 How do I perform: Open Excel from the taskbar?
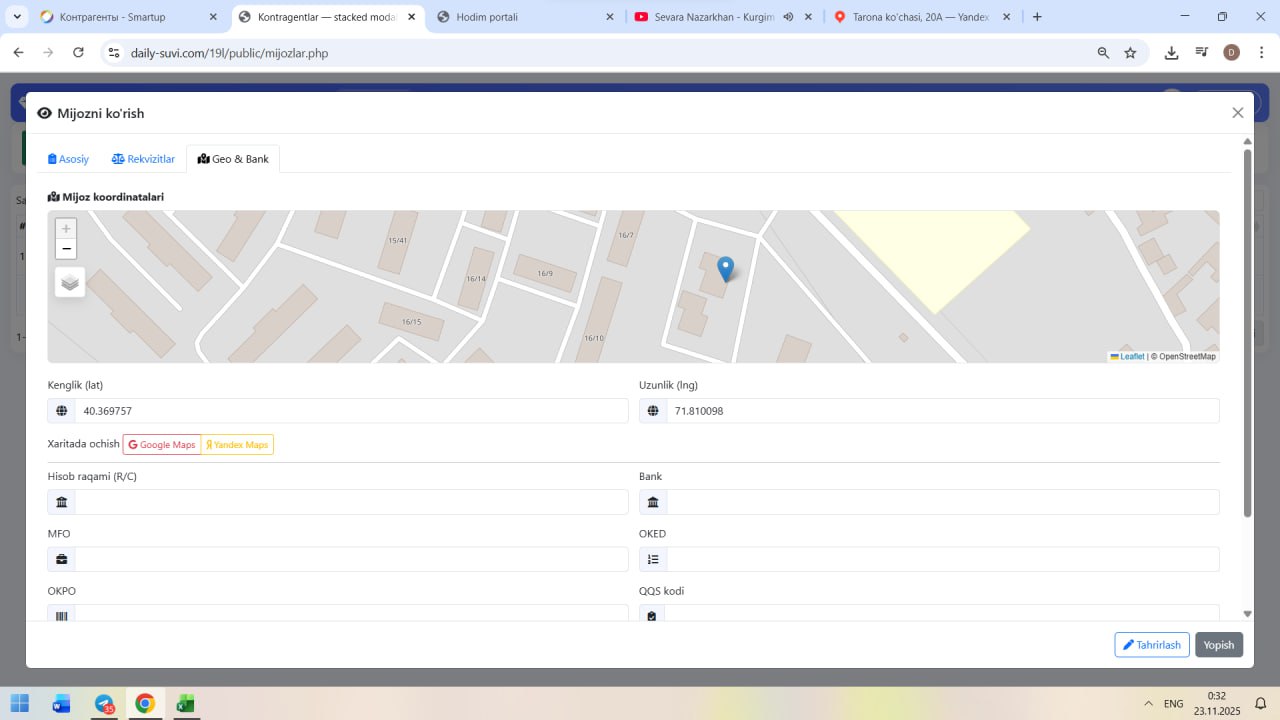point(185,704)
